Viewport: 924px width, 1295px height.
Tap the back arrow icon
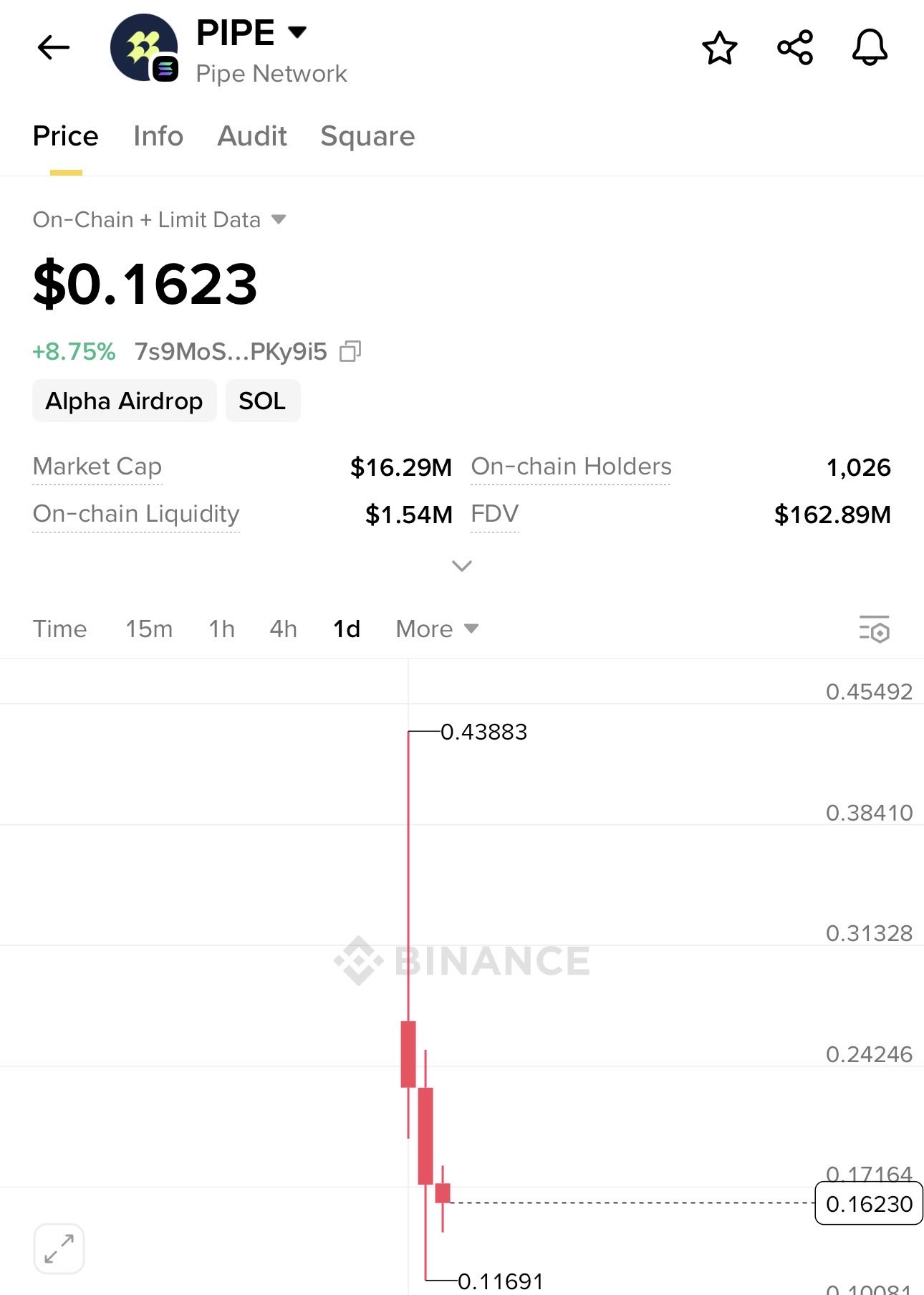54,48
